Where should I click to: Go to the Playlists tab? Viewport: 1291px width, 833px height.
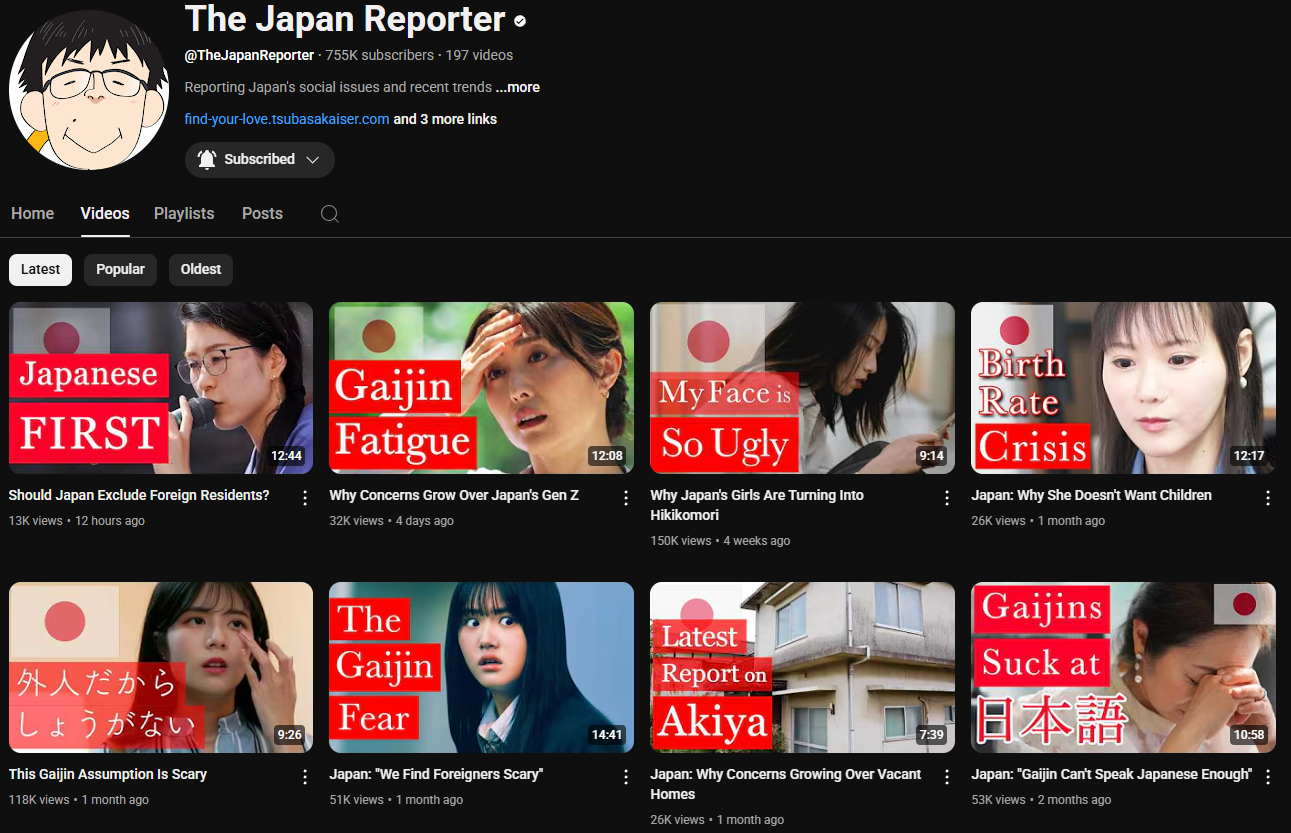tap(184, 214)
